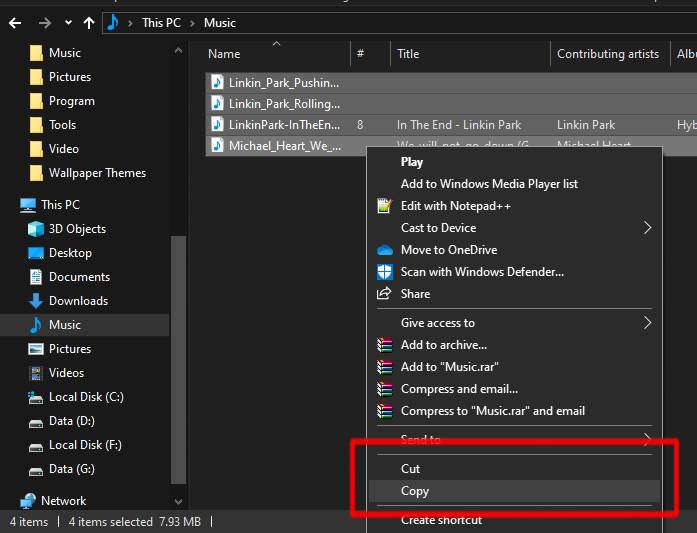Open Data (G:) drive
This screenshot has height=533, width=697.
pos(61,469)
